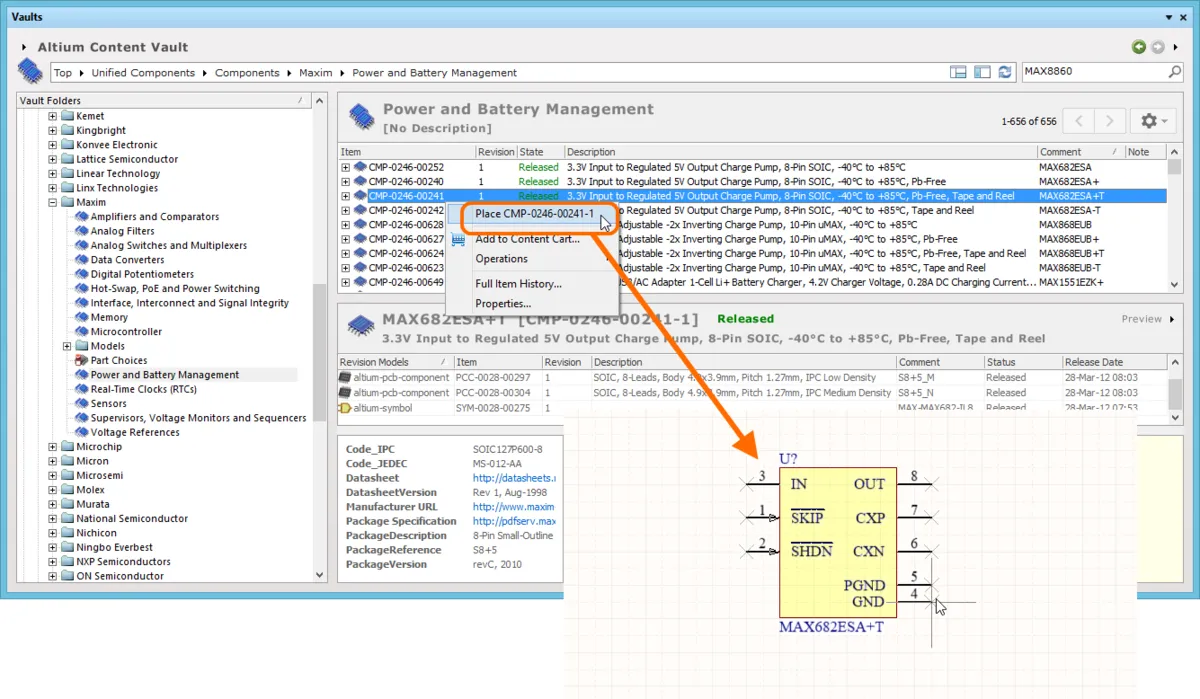Select the Amplifiers and Comparators folder
This screenshot has width=1200, height=699.
[x=154, y=217]
